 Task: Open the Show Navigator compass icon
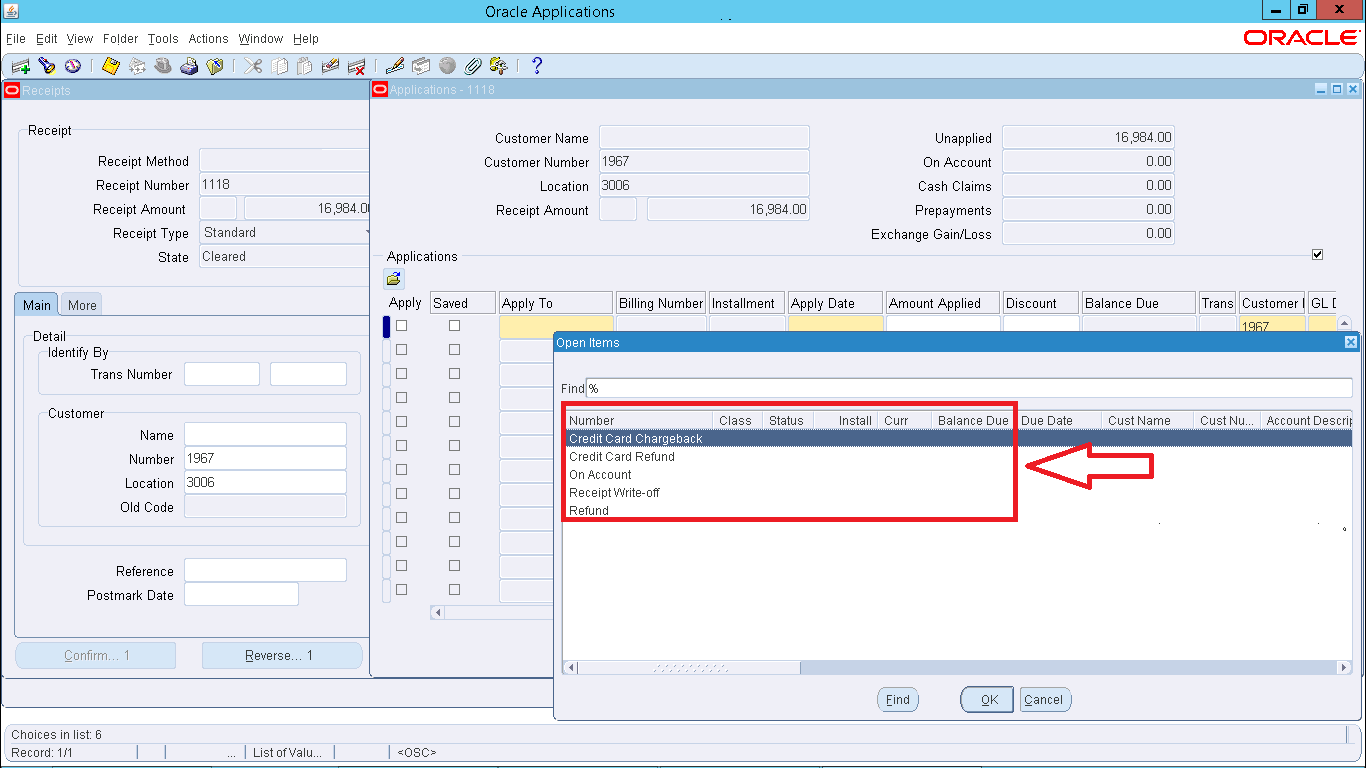tap(72, 66)
